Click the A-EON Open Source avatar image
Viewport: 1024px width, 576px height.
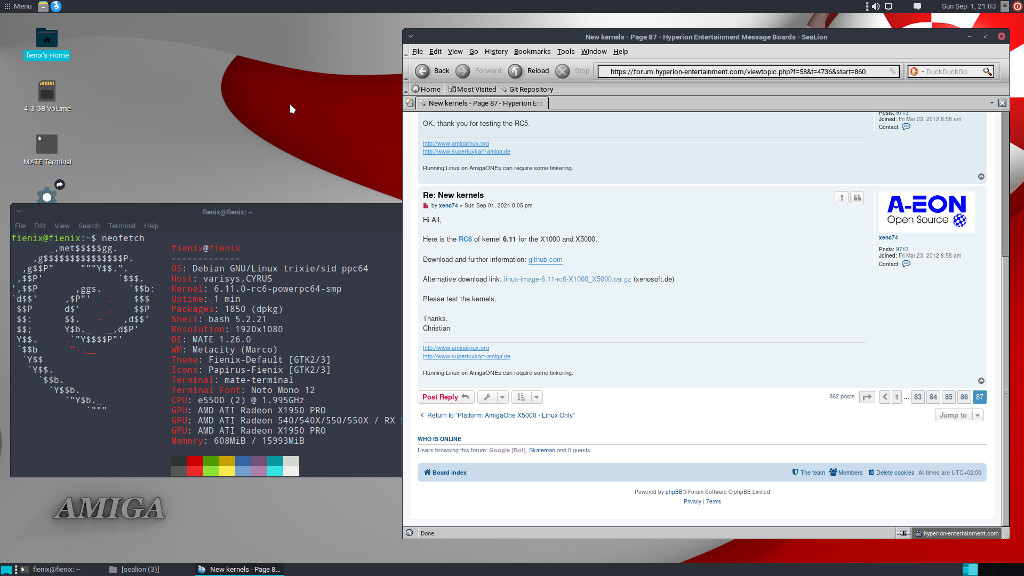pos(926,212)
